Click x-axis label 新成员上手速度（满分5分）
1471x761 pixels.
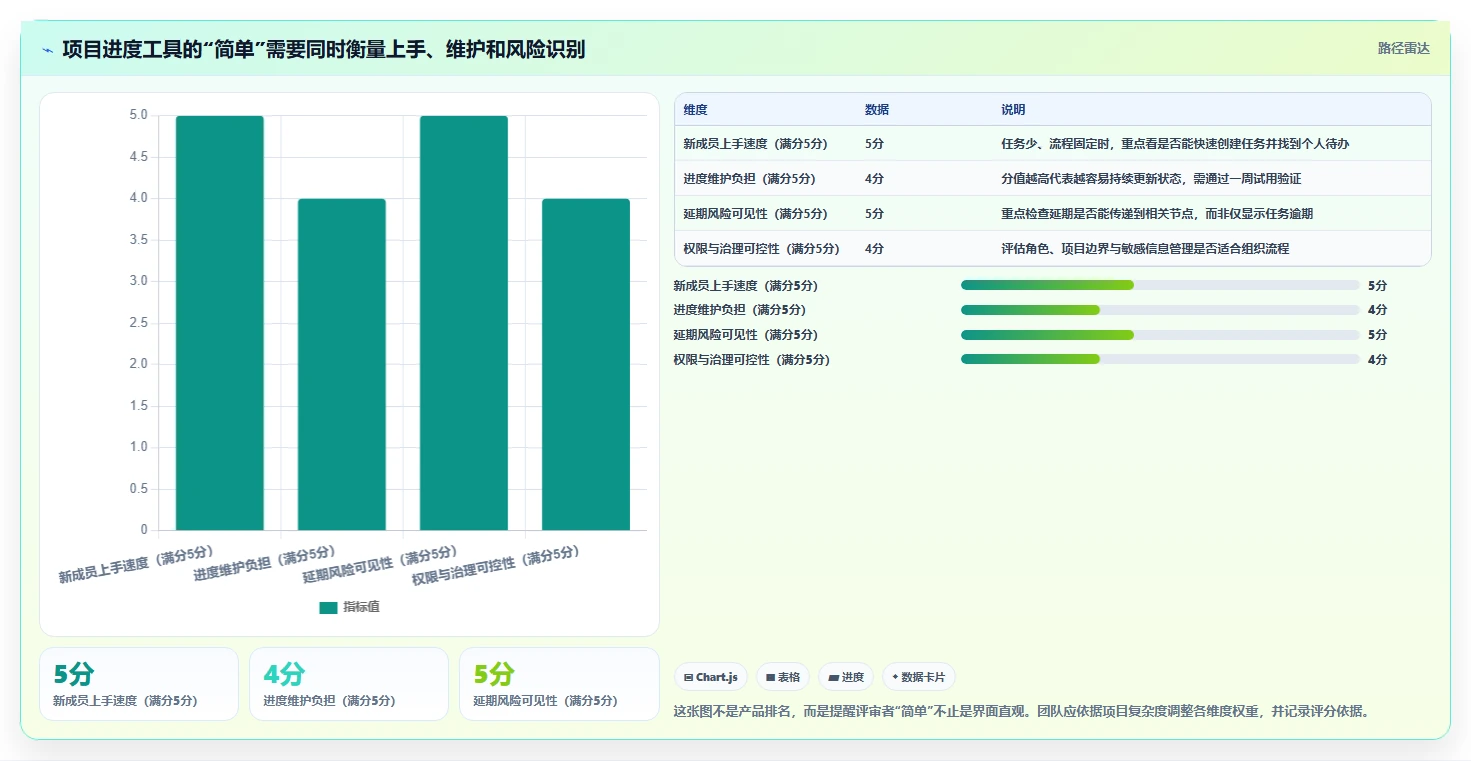136,564
